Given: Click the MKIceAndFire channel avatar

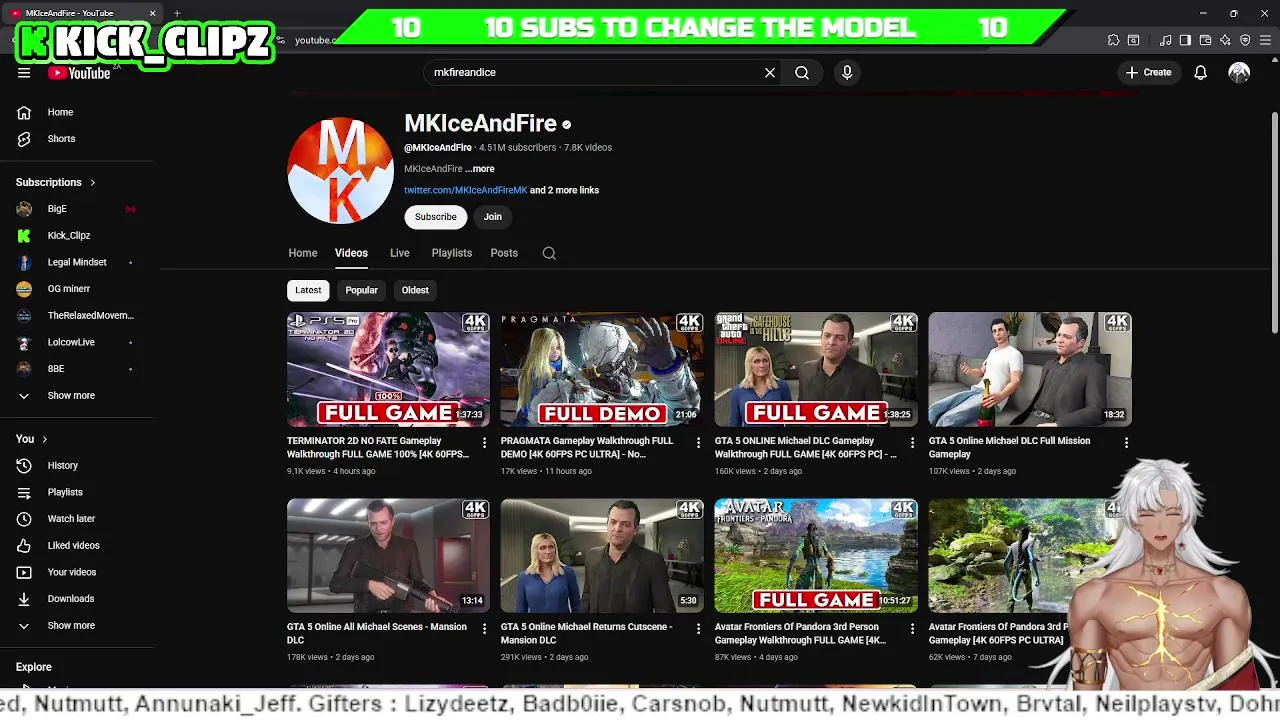Looking at the screenshot, I should (x=340, y=170).
